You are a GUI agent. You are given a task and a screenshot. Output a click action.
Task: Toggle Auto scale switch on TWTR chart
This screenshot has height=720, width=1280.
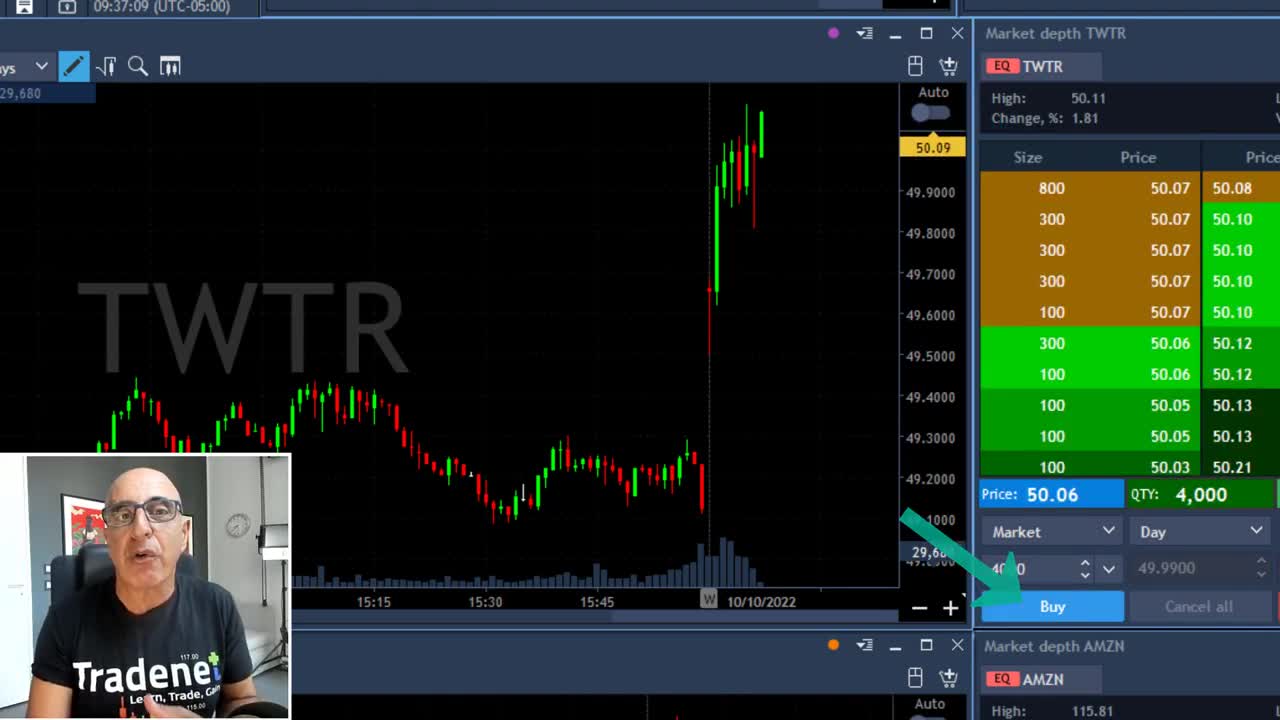(931, 113)
